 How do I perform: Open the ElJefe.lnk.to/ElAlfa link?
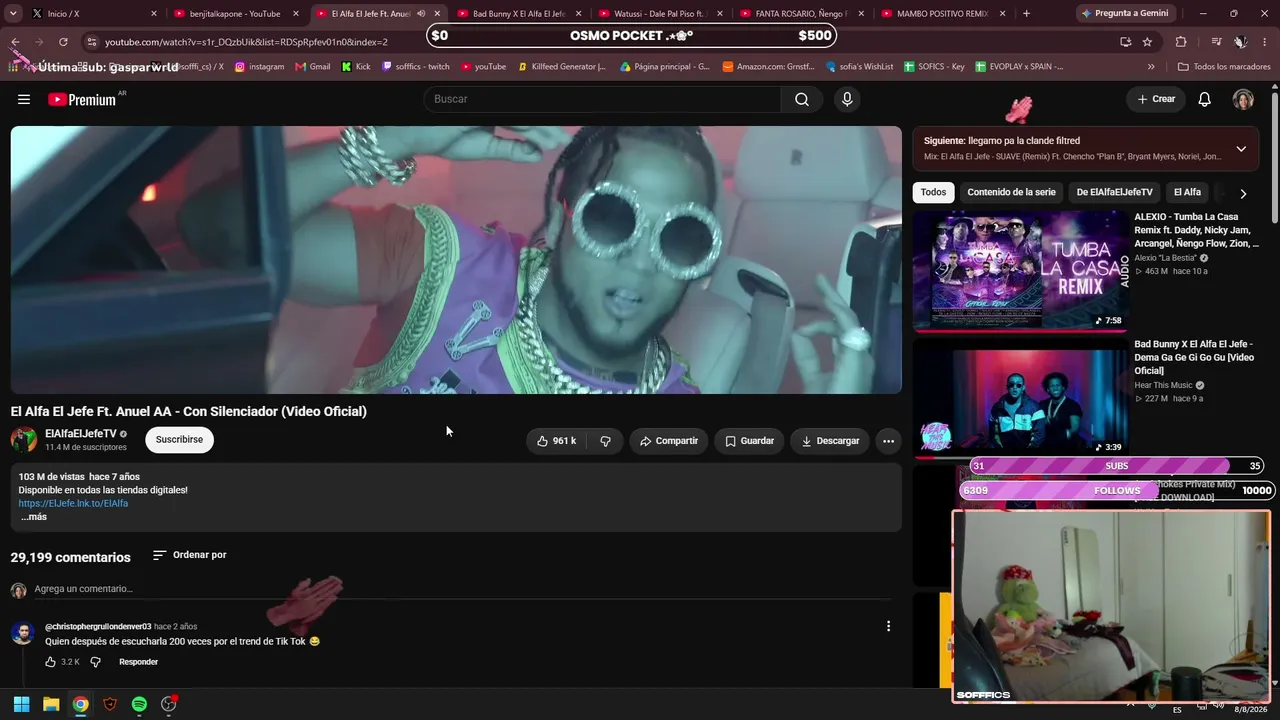73,504
